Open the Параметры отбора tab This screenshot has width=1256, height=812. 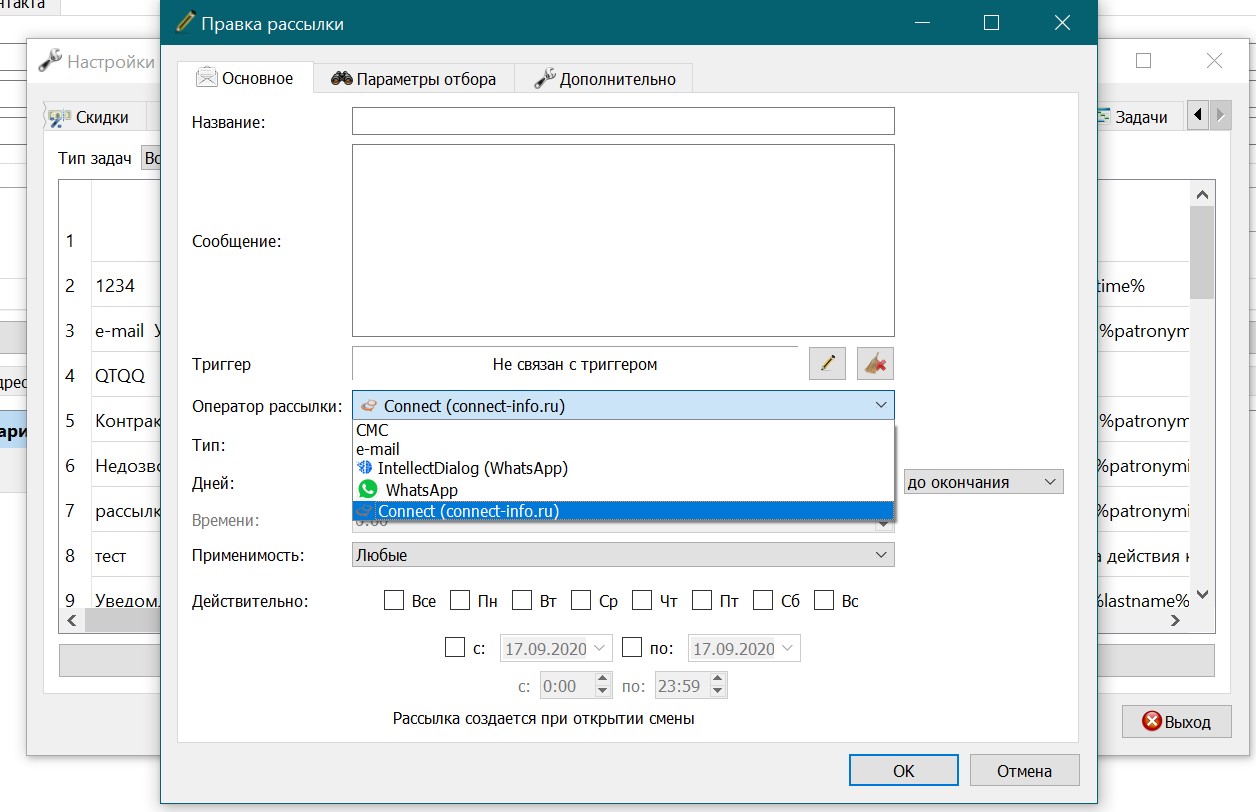[x=413, y=79]
